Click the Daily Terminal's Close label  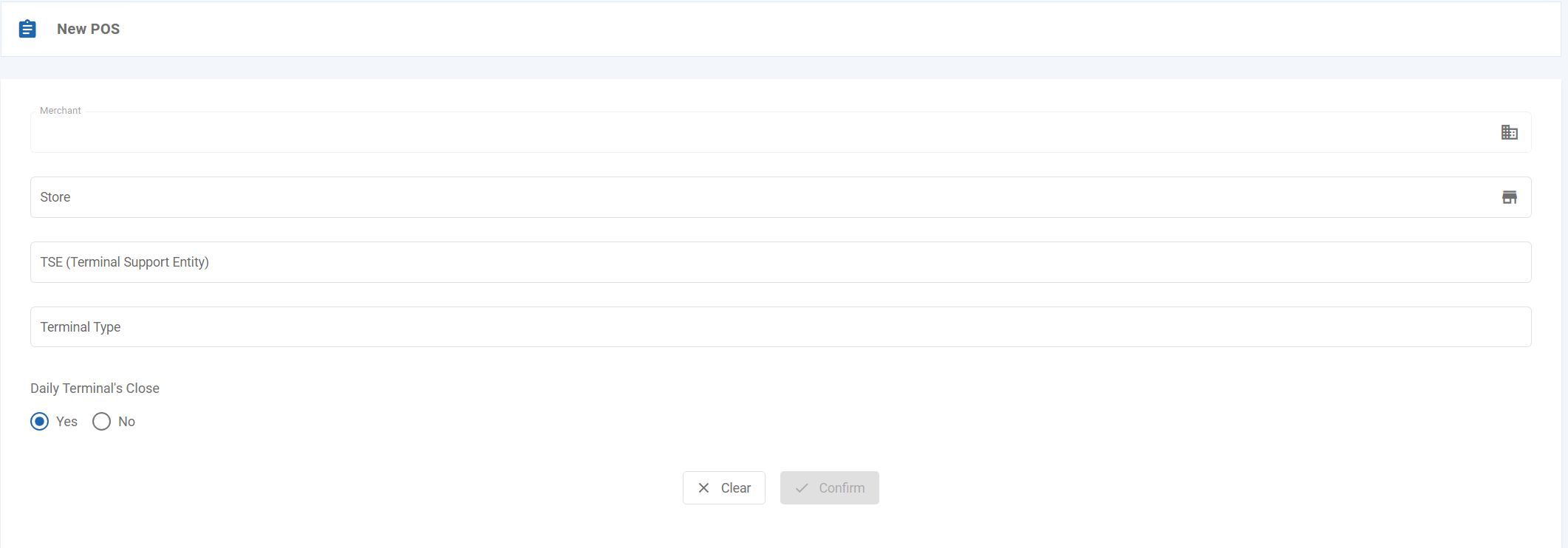click(x=95, y=388)
